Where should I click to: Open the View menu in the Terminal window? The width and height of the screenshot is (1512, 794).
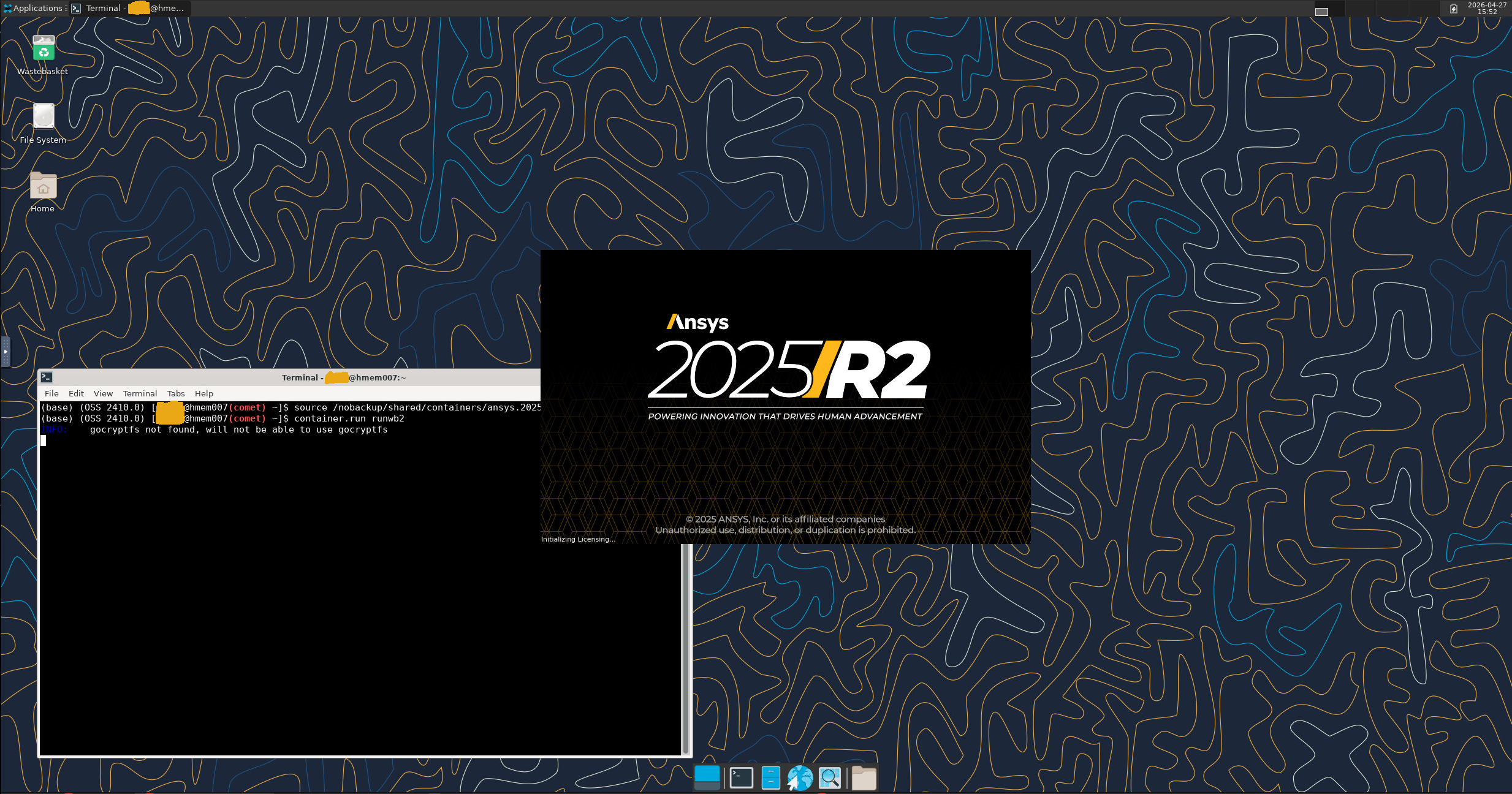click(103, 393)
